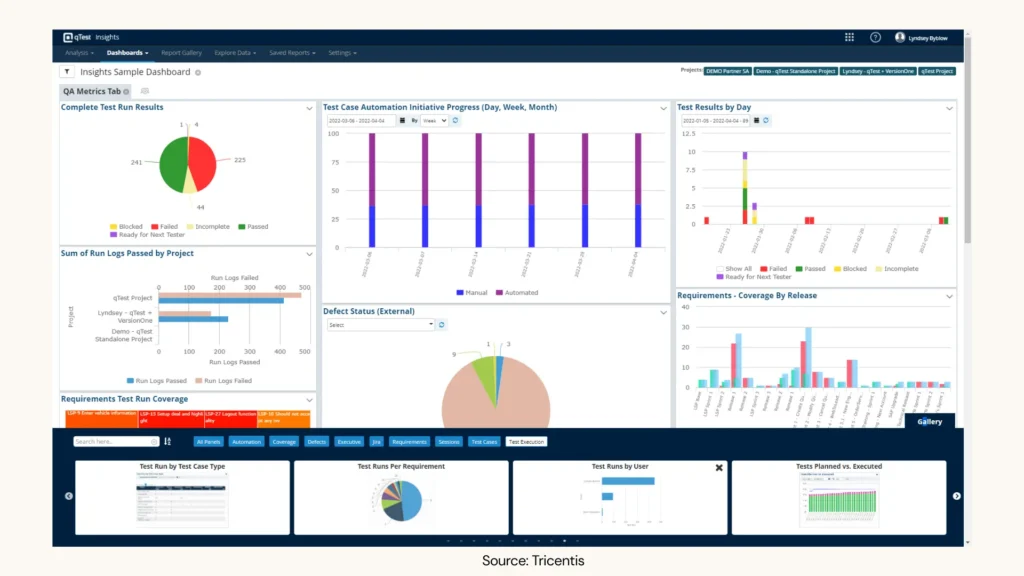Toggle the Show All legend in Test Results
This screenshot has height=576, width=1024.
(x=734, y=269)
